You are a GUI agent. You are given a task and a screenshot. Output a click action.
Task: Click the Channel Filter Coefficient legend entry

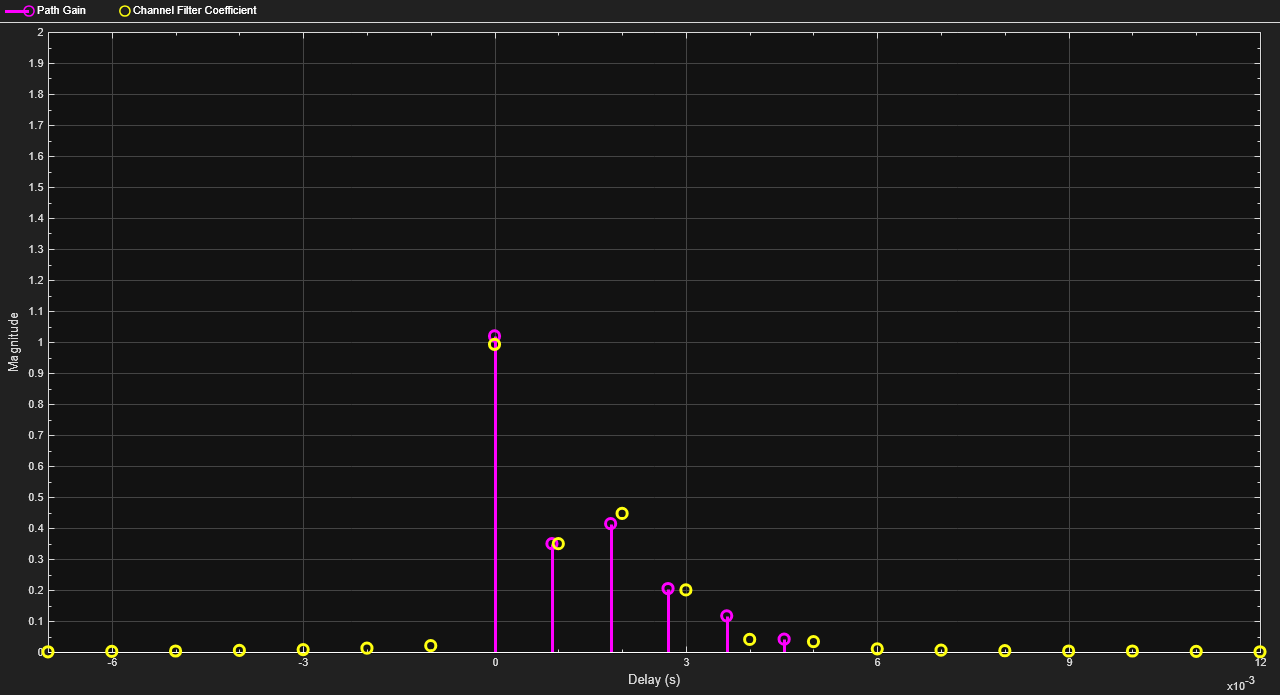[x=187, y=10]
